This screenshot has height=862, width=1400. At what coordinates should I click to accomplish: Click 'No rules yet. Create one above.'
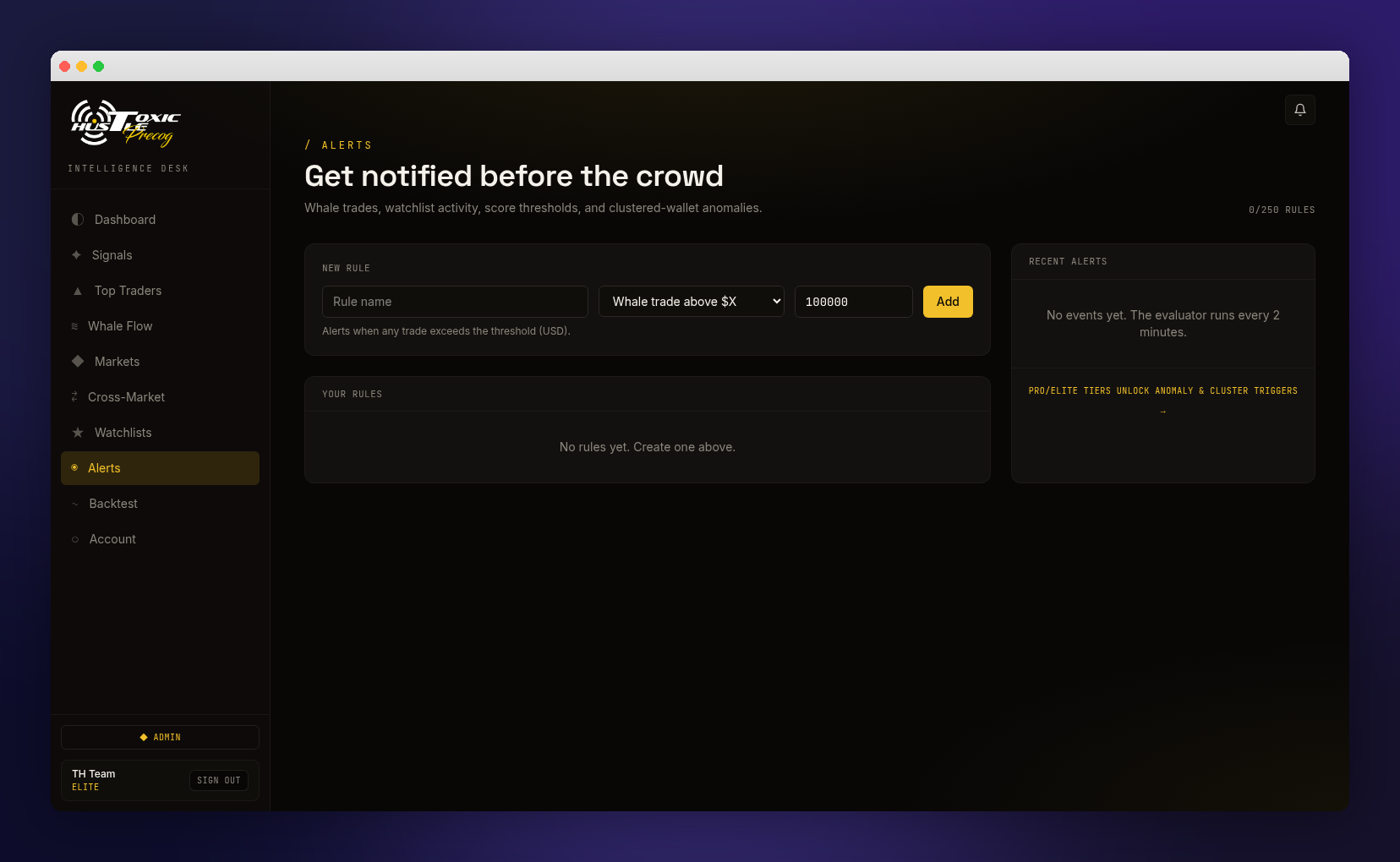(648, 447)
